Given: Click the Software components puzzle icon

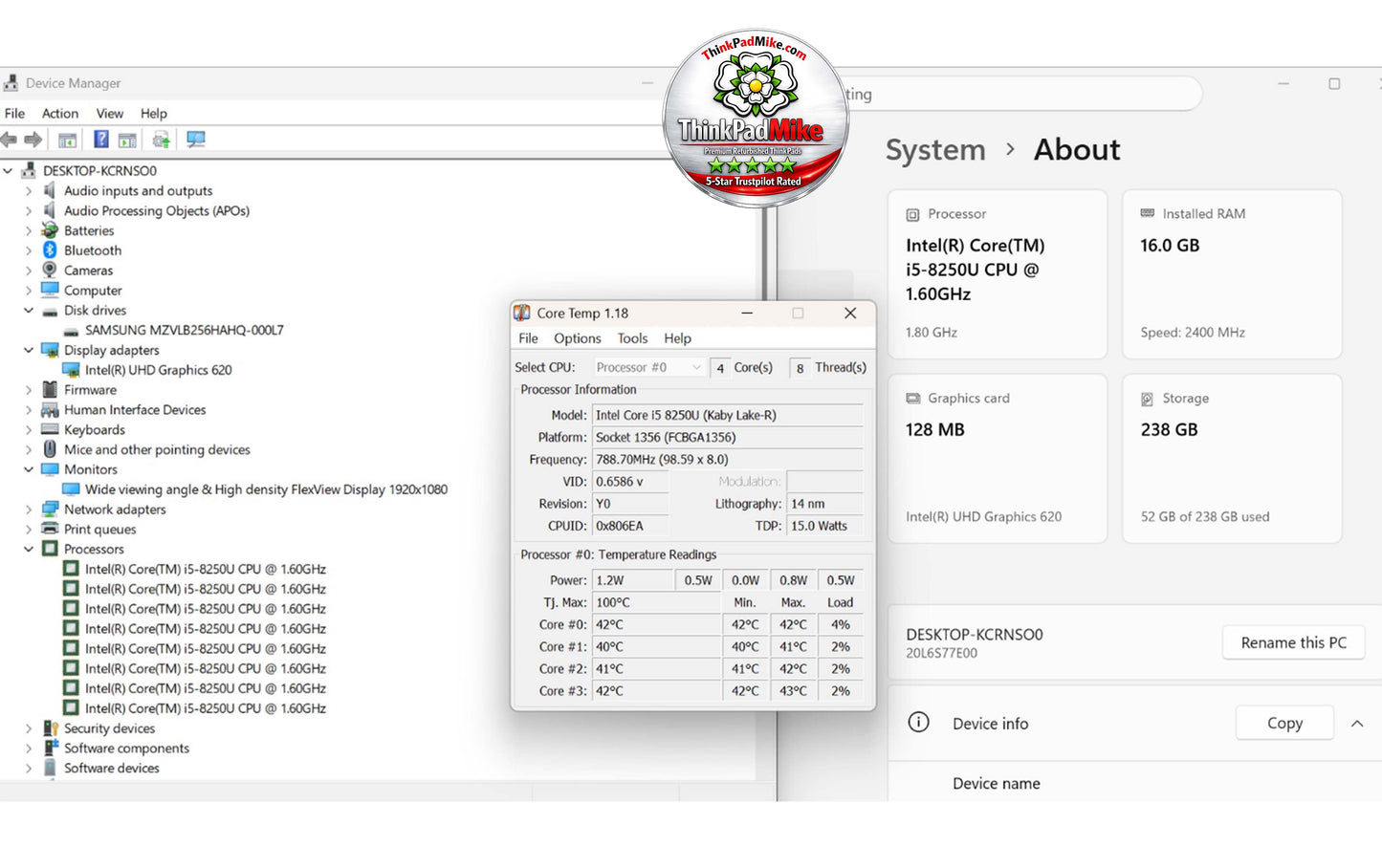Looking at the screenshot, I should (x=50, y=749).
